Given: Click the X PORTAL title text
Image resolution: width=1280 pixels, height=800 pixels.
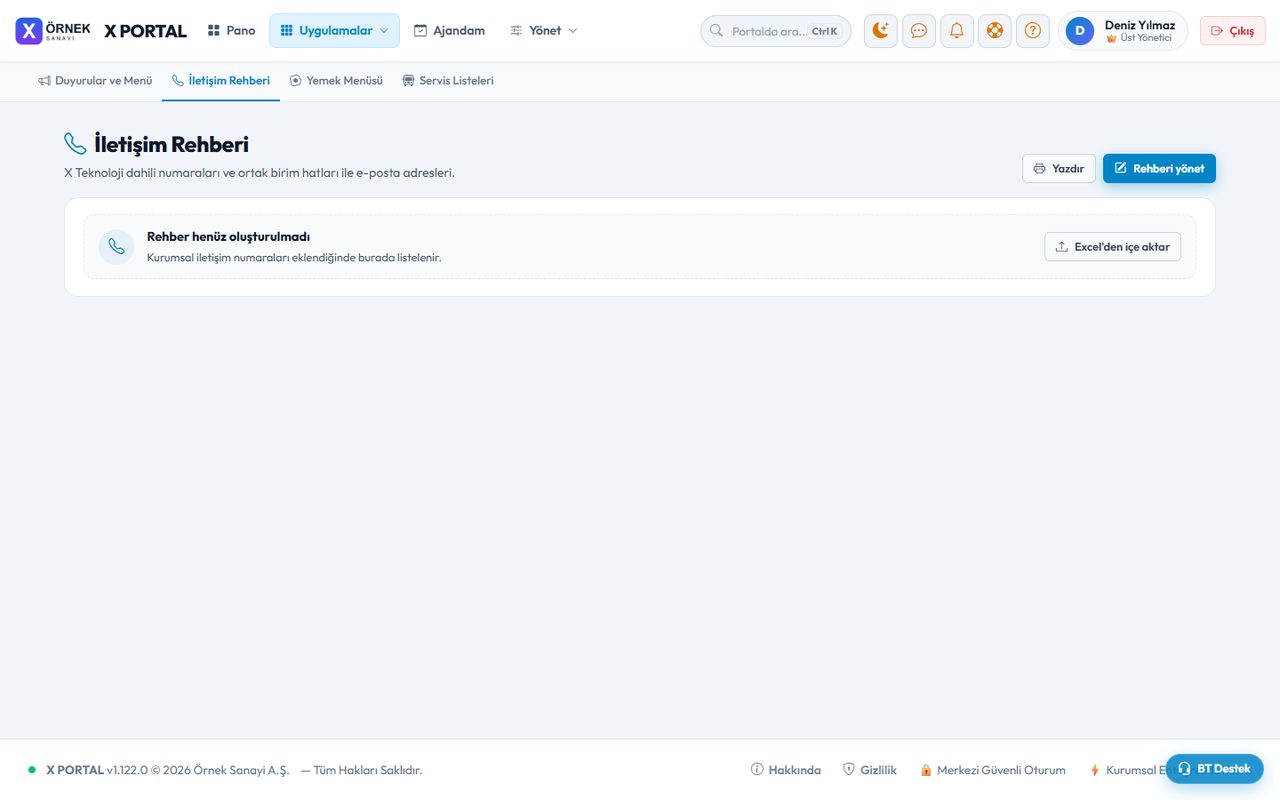Looking at the screenshot, I should pos(146,31).
